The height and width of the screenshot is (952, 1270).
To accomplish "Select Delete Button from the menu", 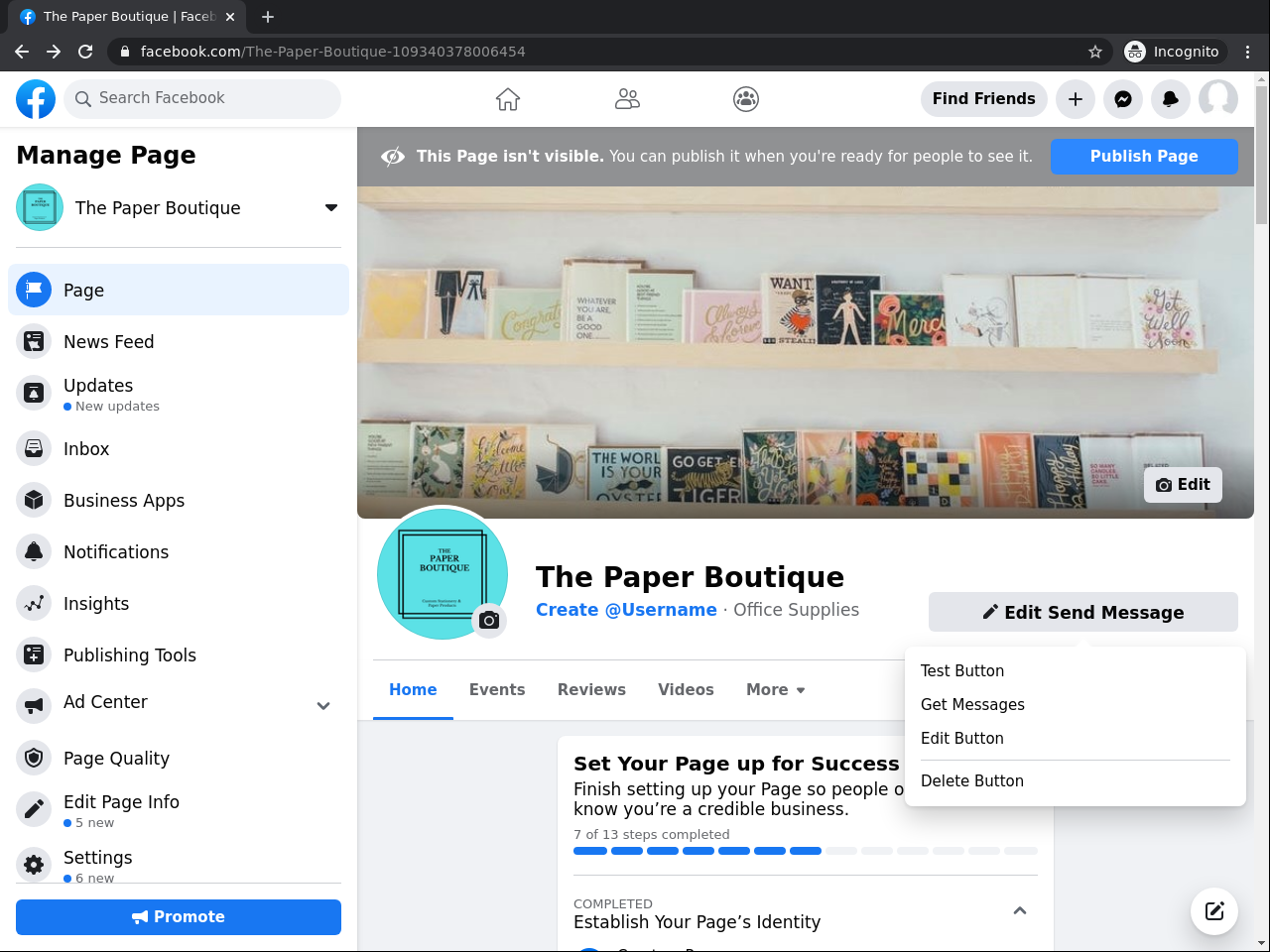I will click(x=972, y=781).
